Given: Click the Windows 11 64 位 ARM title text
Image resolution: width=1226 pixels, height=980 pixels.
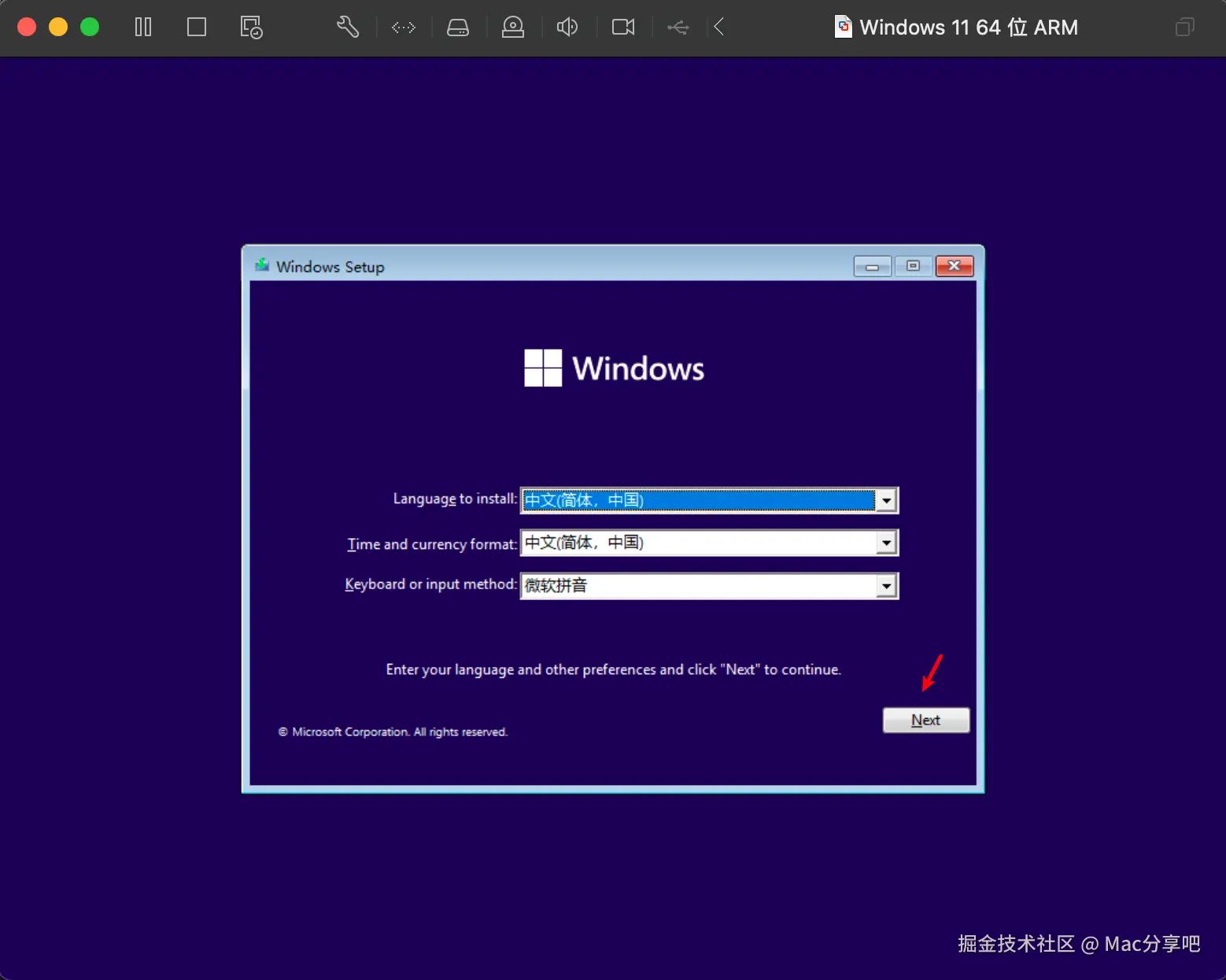Looking at the screenshot, I should click(969, 28).
